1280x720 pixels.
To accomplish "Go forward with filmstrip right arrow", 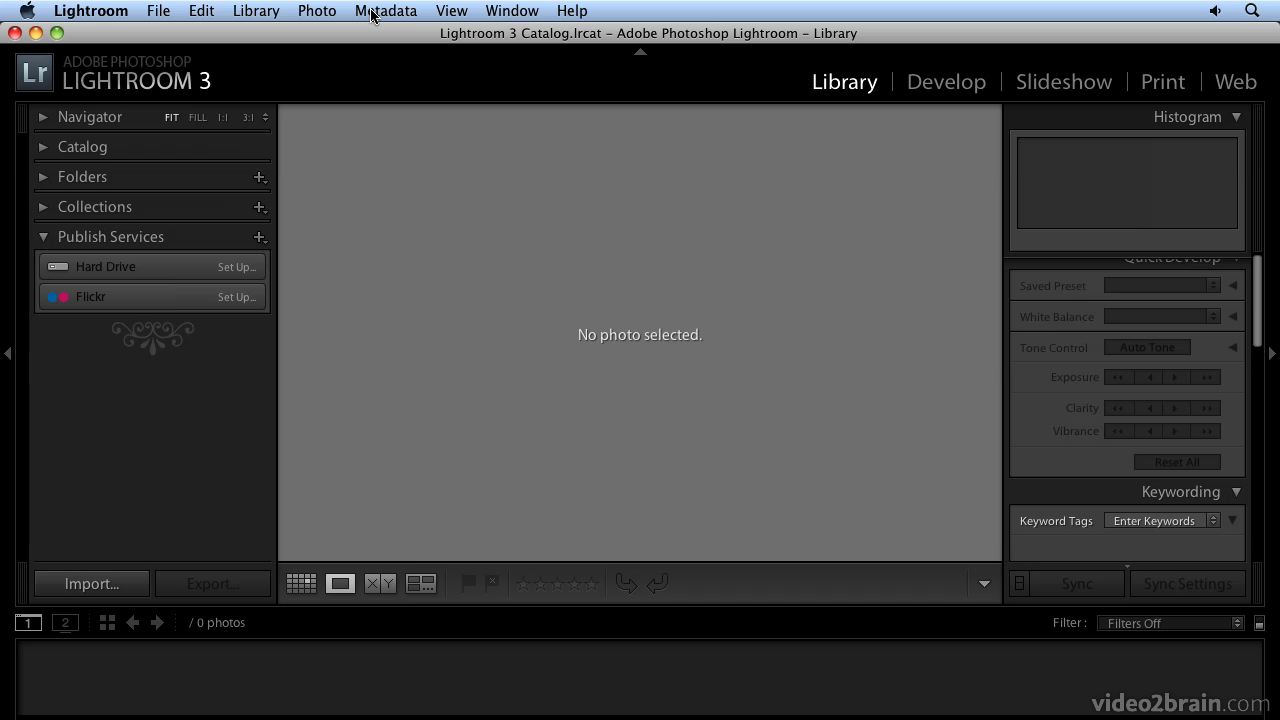I will coord(157,622).
